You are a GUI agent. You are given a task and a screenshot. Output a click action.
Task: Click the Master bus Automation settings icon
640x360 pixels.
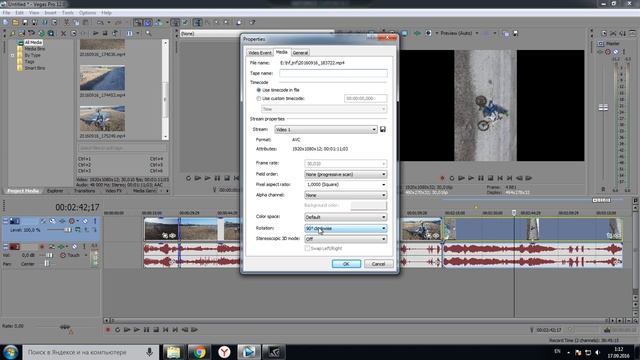click(x=608, y=52)
